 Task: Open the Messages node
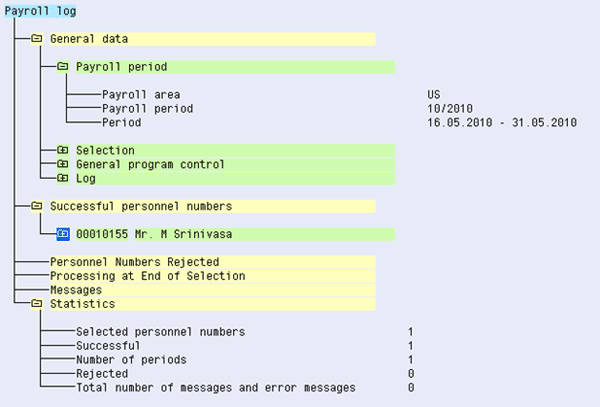pyautogui.click(x=78, y=289)
